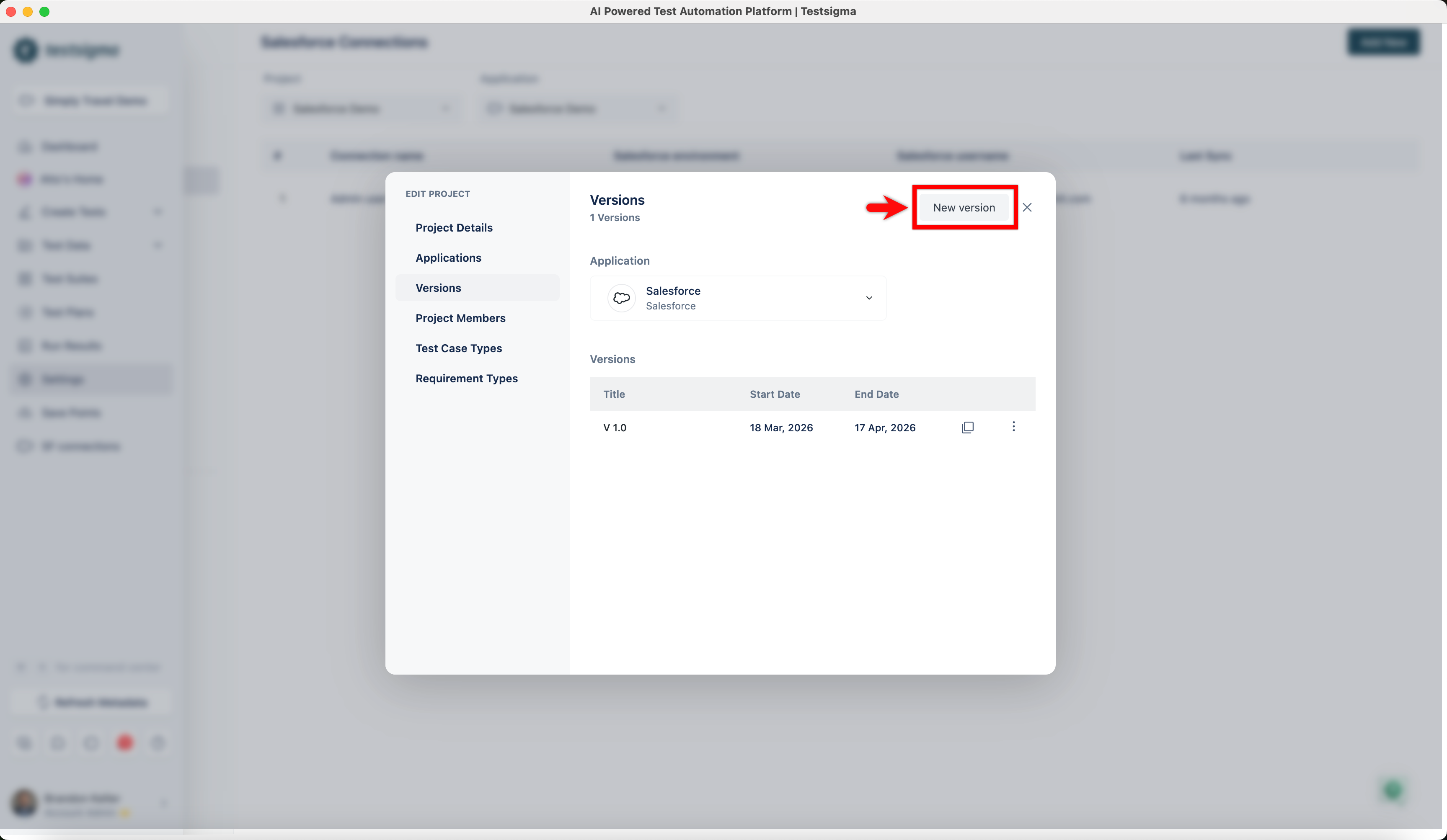Open Test Case Types section
The height and width of the screenshot is (840, 1447).
coord(458,348)
